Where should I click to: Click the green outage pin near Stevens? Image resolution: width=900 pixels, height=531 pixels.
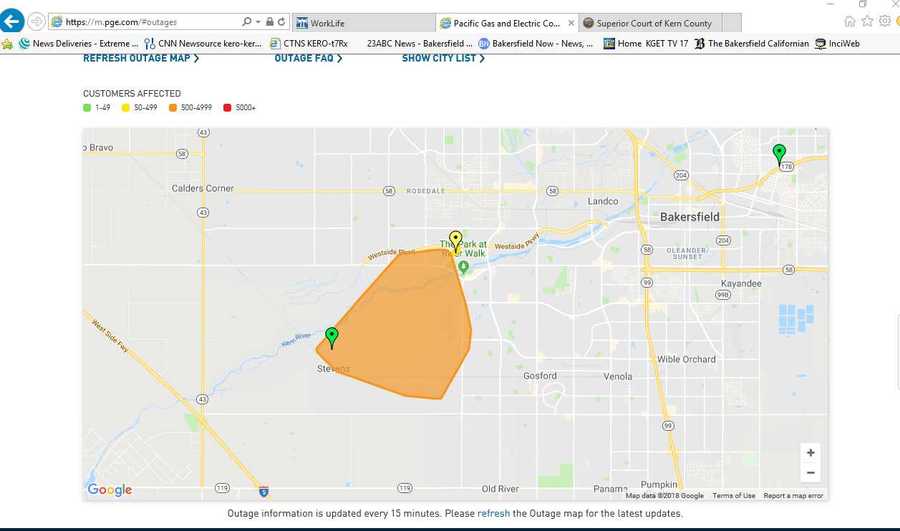(331, 337)
